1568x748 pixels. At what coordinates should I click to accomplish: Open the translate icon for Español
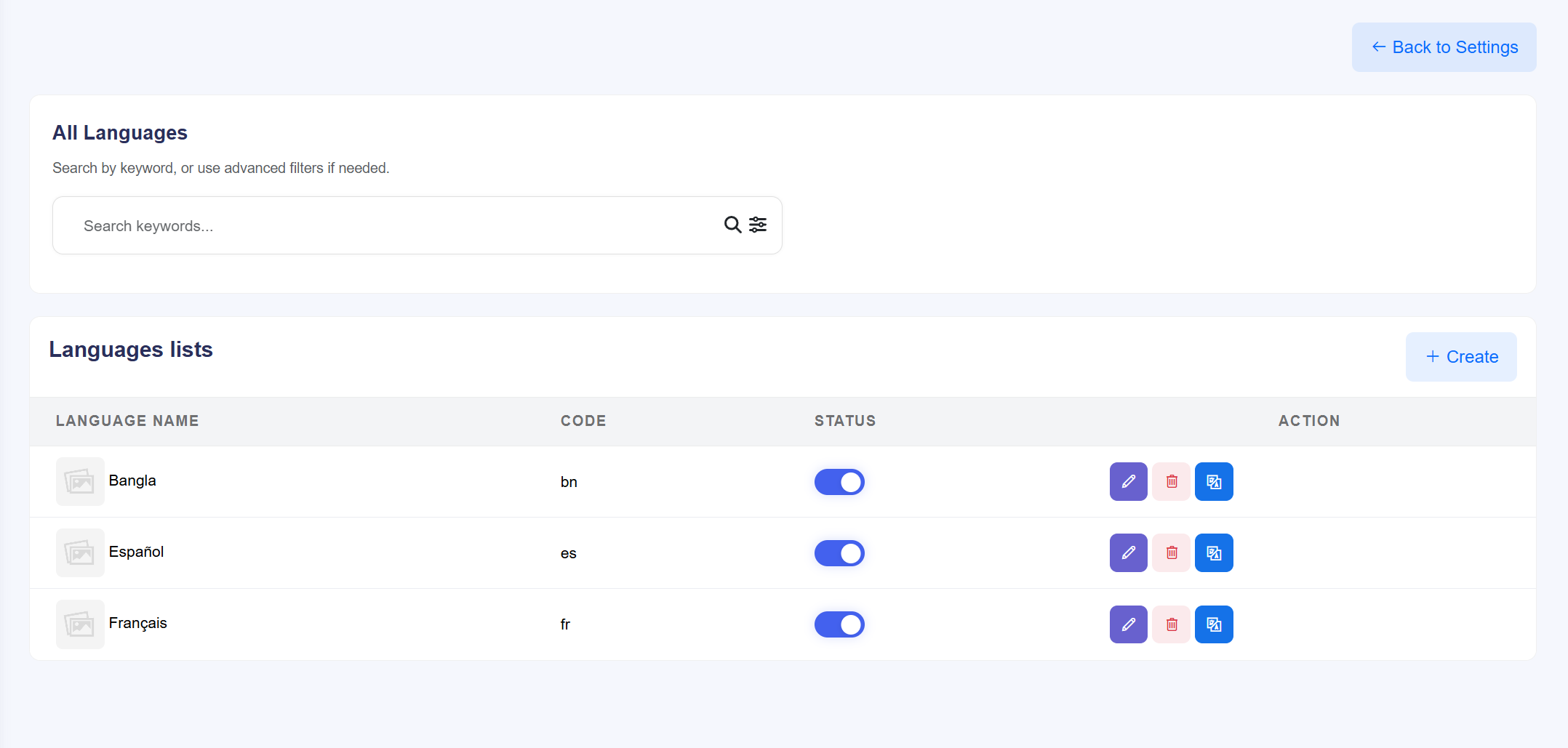coord(1214,552)
